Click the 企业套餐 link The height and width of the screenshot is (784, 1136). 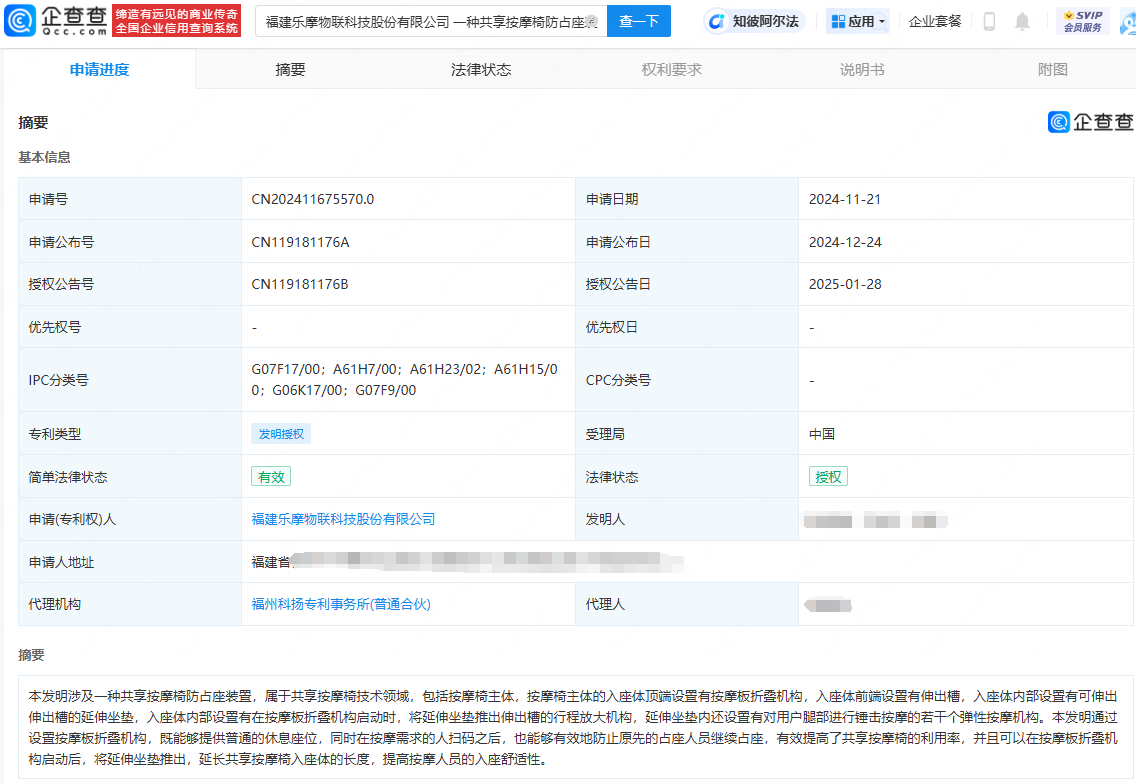coord(934,21)
